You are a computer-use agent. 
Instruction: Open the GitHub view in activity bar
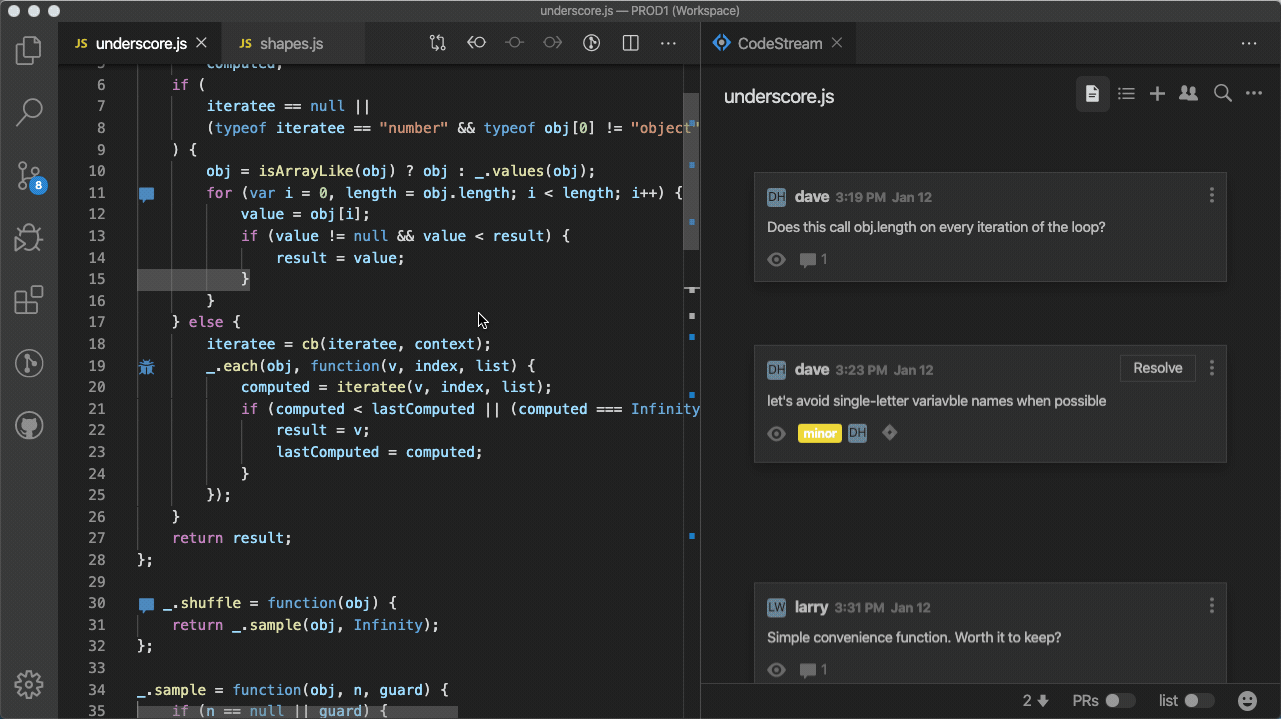click(29, 426)
